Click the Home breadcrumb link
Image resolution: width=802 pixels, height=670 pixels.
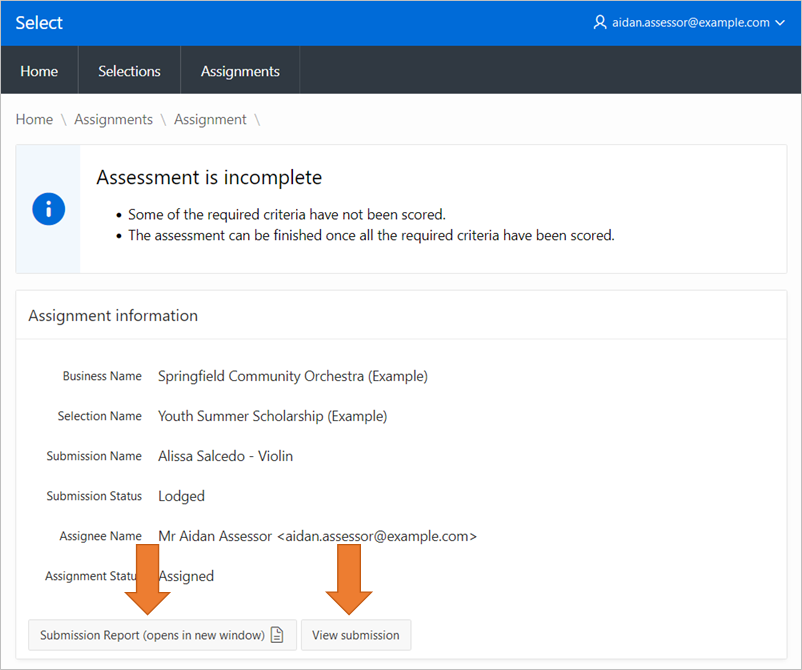coord(34,119)
